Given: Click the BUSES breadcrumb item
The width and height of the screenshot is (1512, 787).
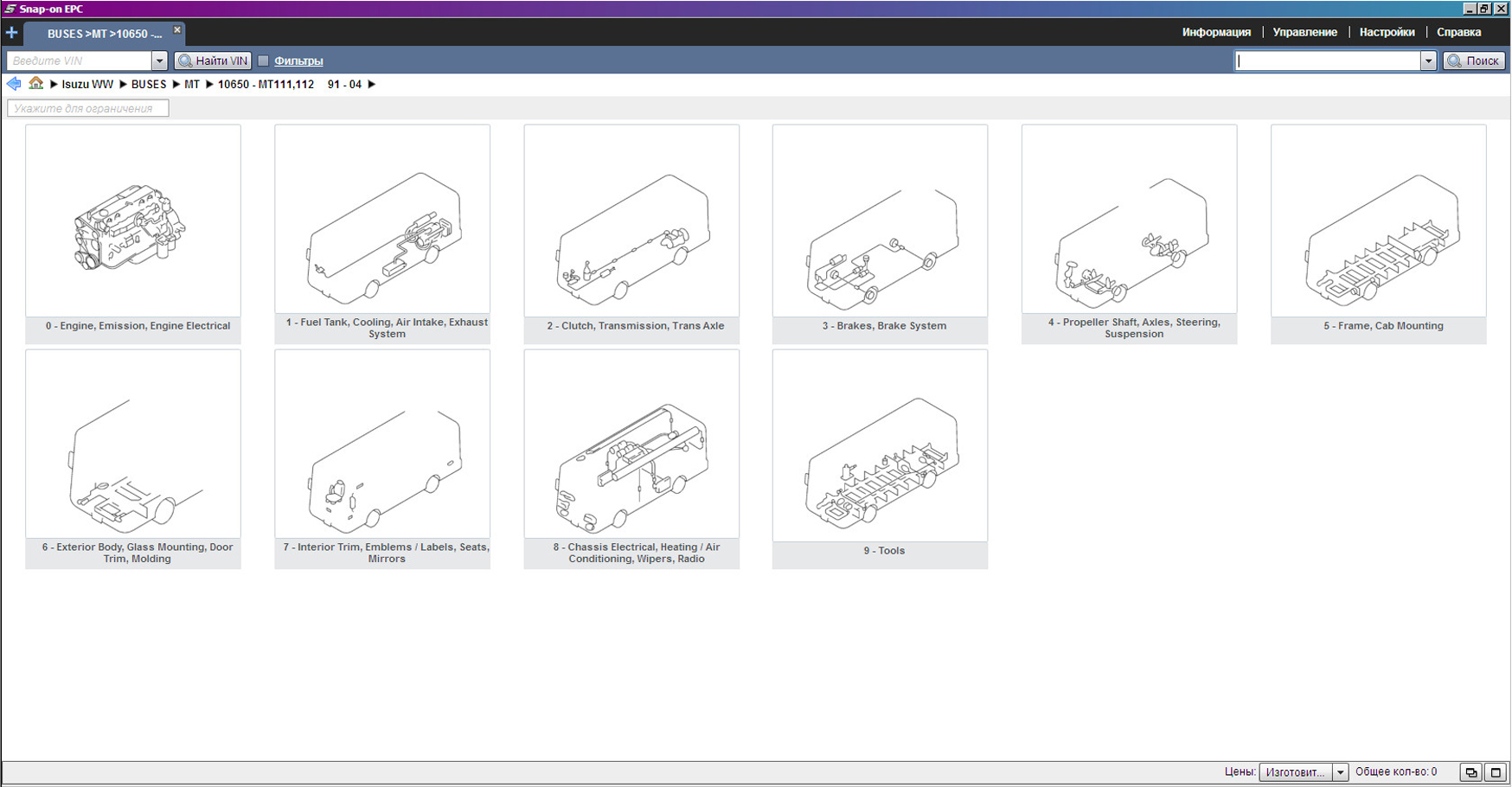Looking at the screenshot, I should (149, 84).
